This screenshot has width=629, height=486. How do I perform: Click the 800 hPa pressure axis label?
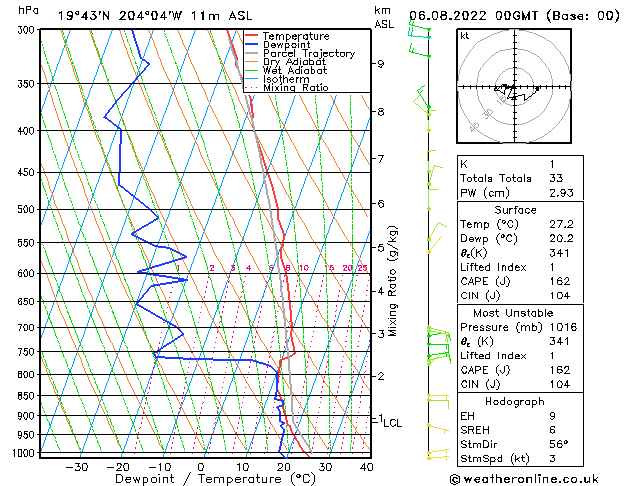(x=28, y=375)
